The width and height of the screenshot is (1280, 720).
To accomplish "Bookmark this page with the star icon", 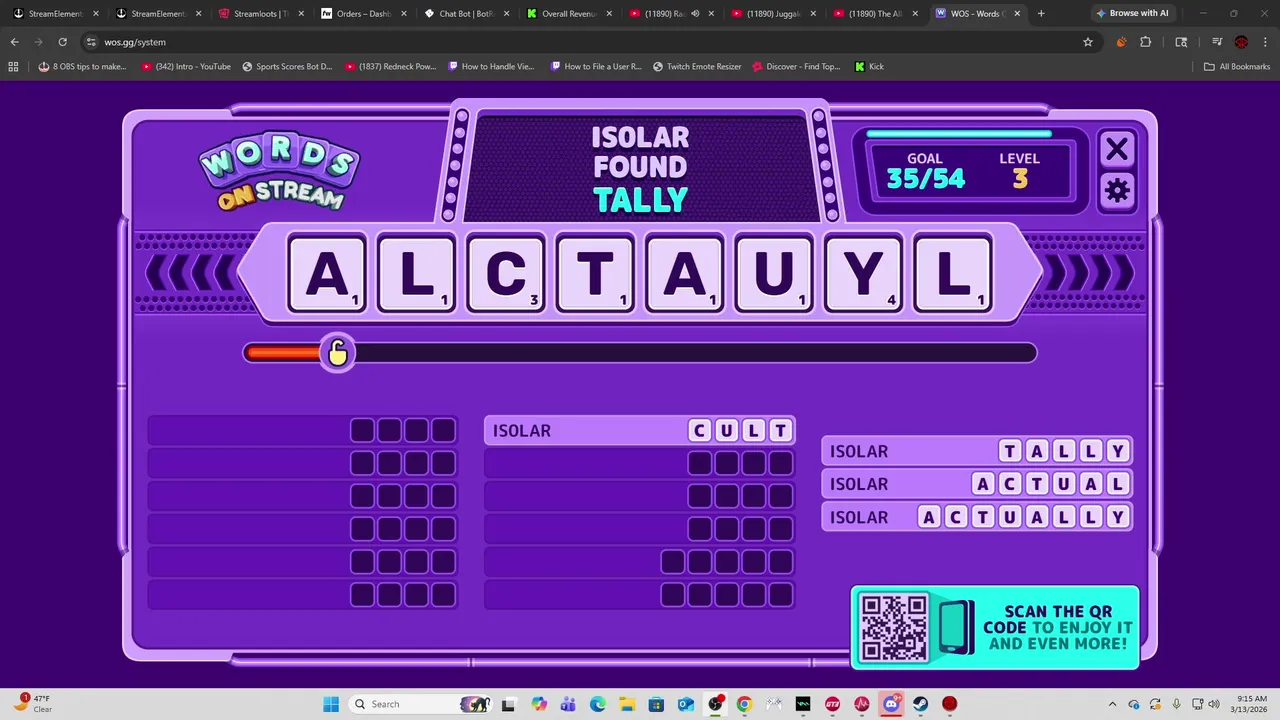I will pyautogui.click(x=1087, y=42).
